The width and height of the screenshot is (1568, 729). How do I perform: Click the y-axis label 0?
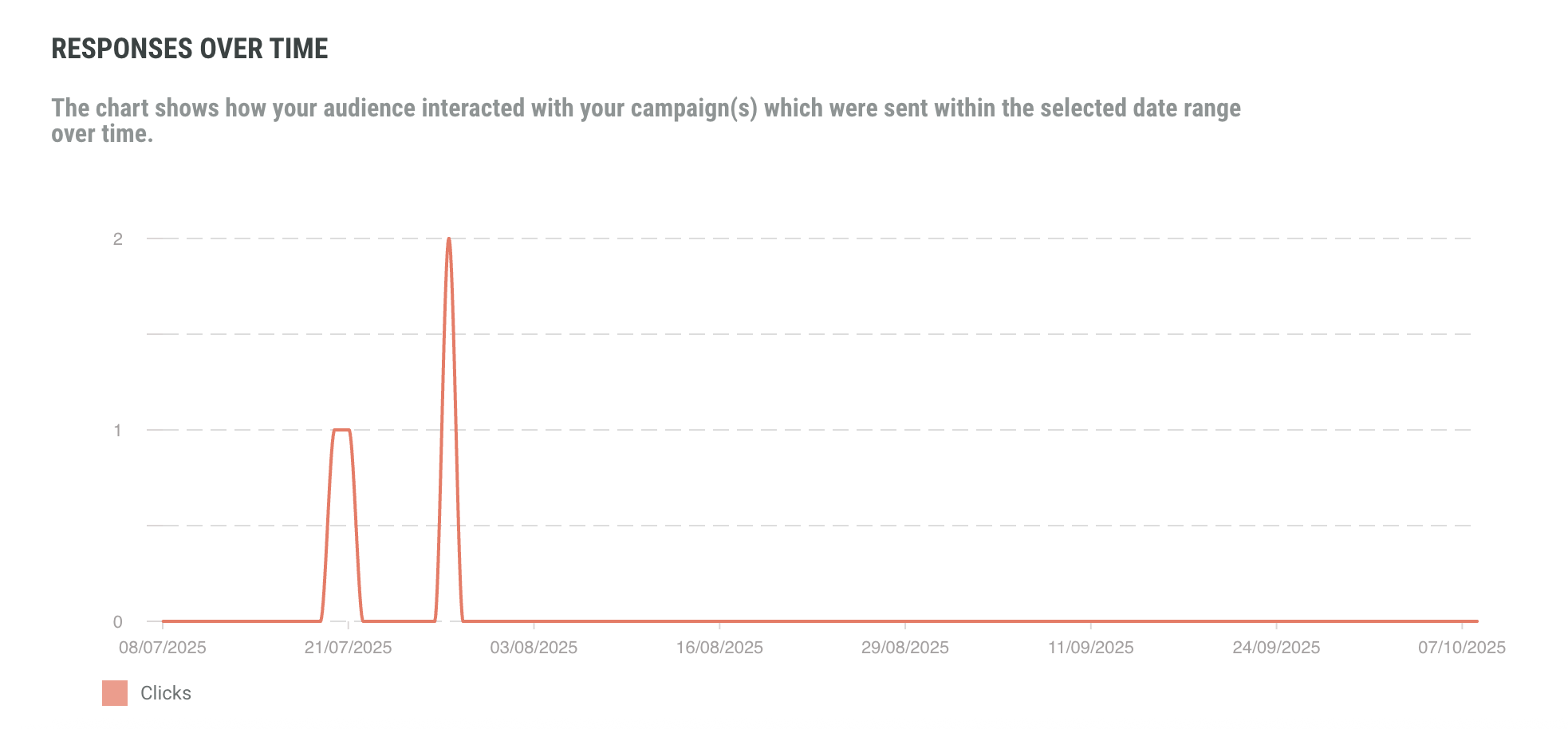(118, 622)
